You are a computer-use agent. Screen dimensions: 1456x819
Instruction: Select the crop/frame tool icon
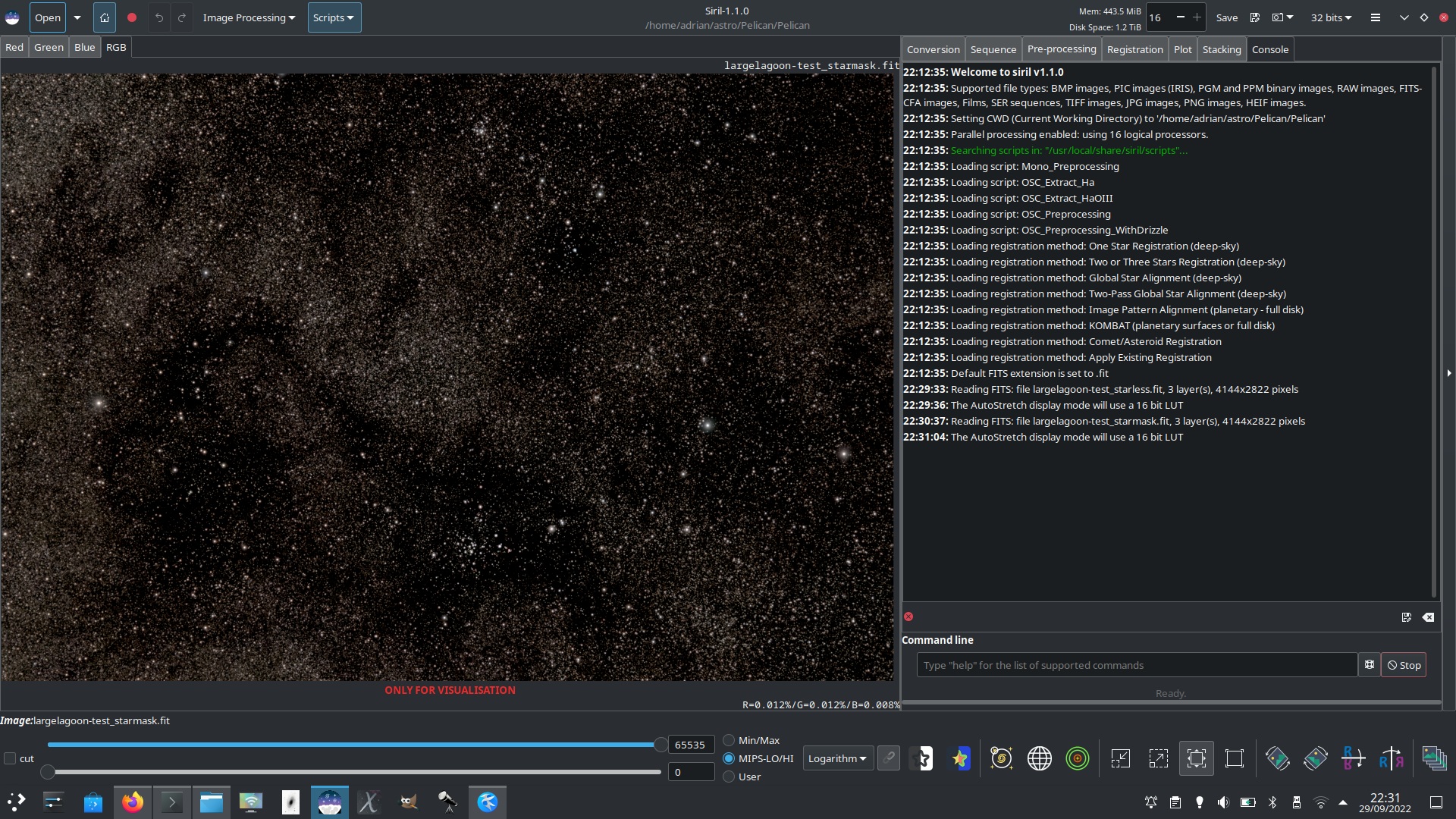pos(1234,758)
